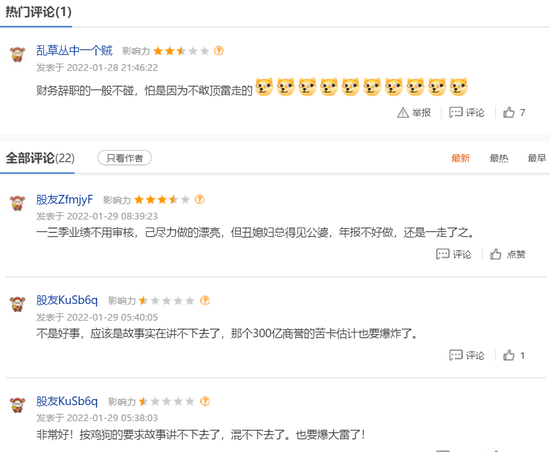Click the 举报 report warning icon
Screen dimensions: 550x452
[403, 113]
